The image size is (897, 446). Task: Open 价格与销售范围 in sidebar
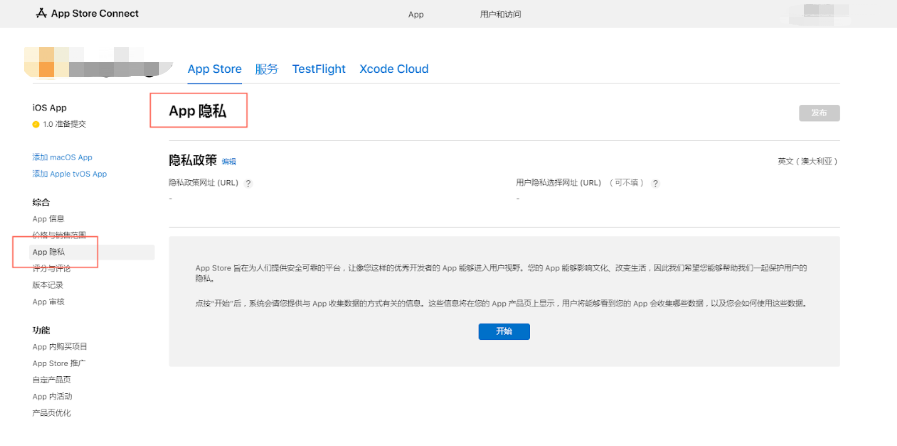[59, 235]
